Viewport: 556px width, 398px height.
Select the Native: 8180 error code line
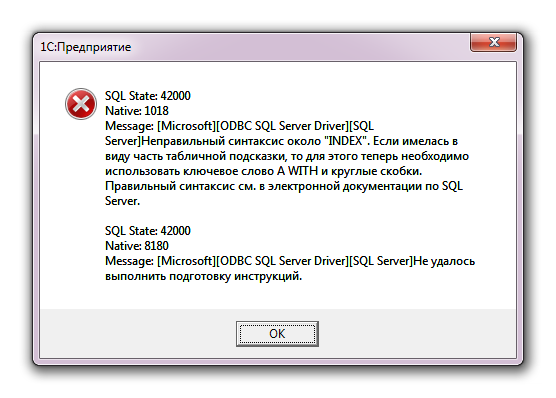tap(137, 246)
